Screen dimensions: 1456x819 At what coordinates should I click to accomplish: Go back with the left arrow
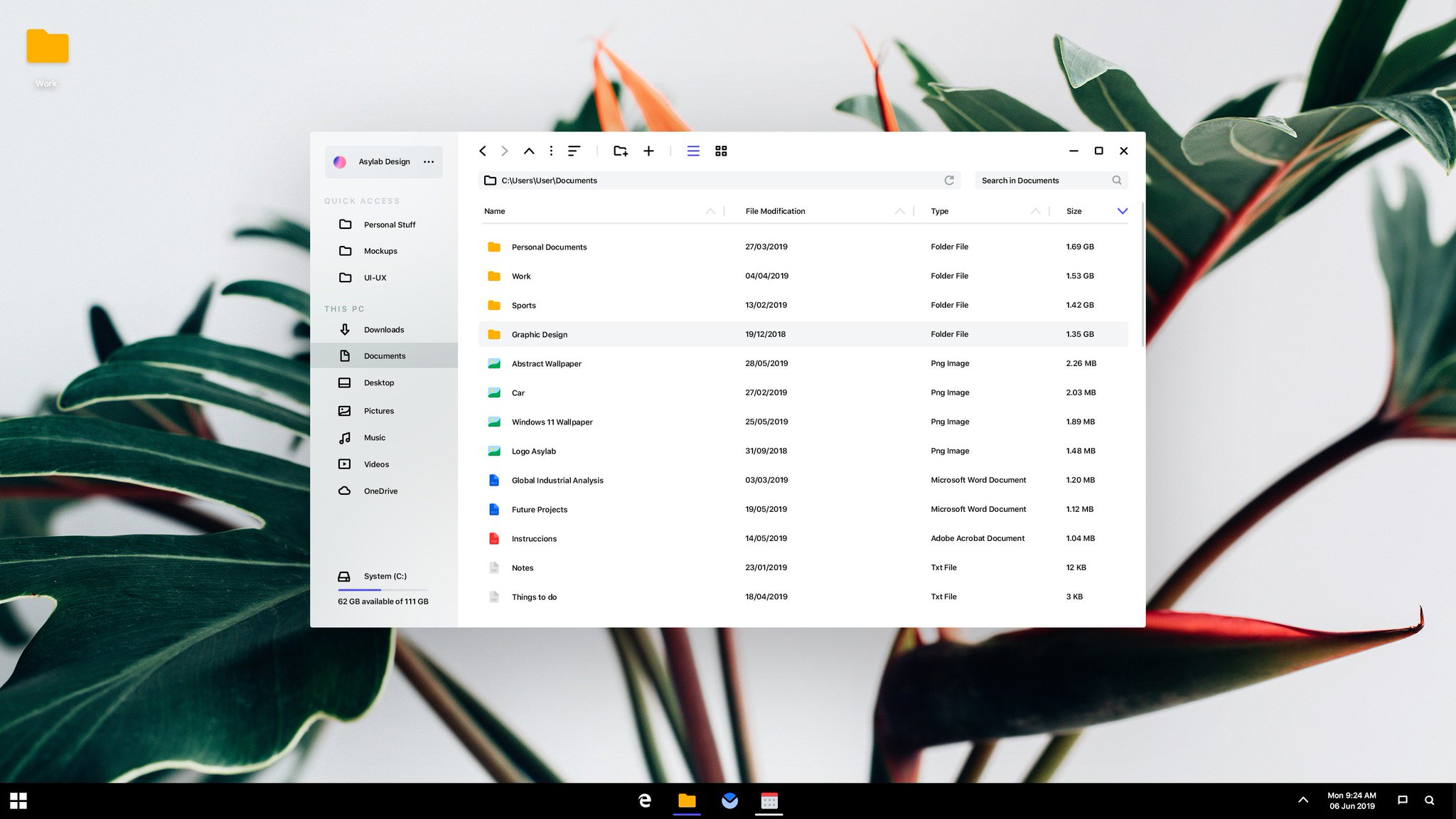483,151
